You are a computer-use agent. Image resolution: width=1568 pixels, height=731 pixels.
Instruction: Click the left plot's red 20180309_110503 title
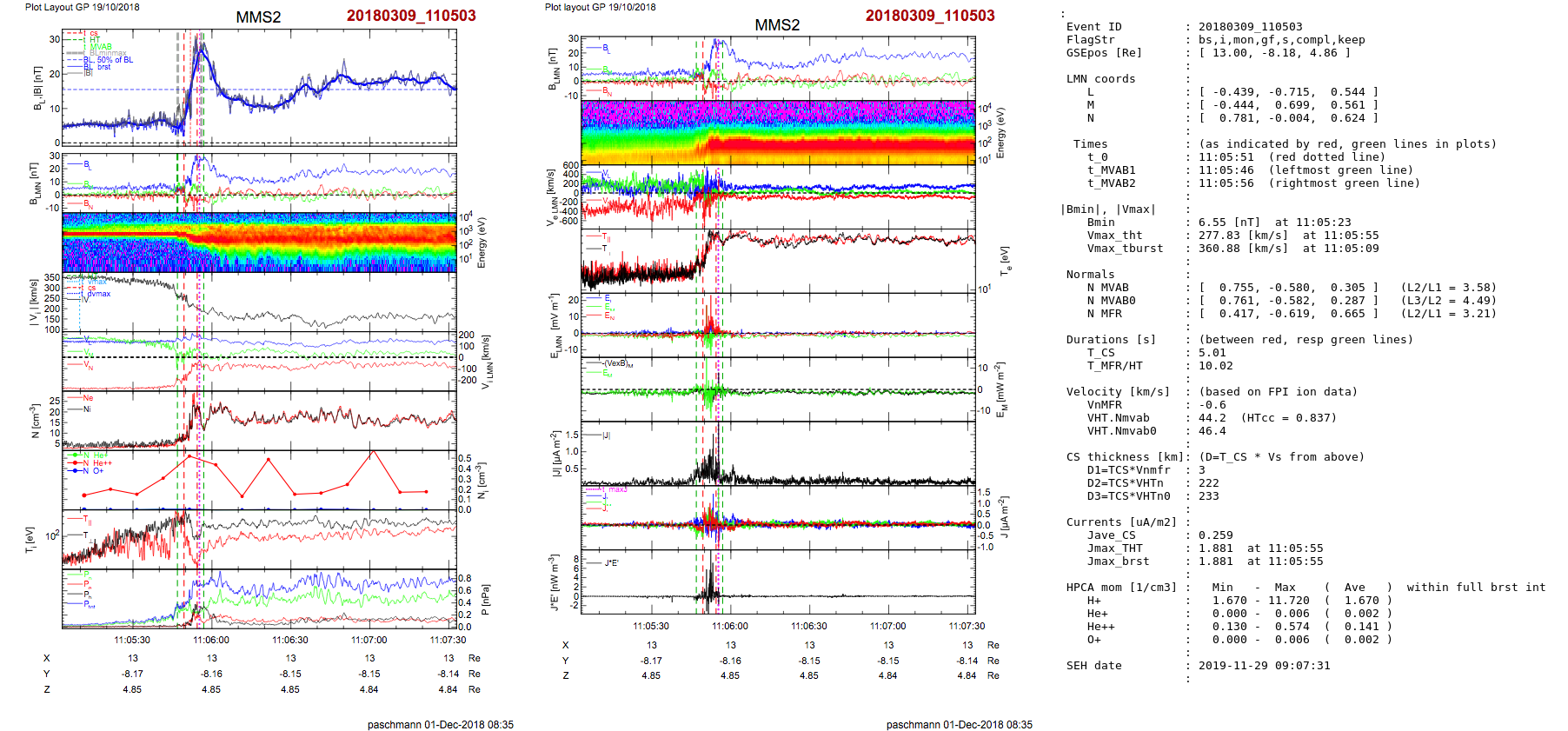click(411, 16)
